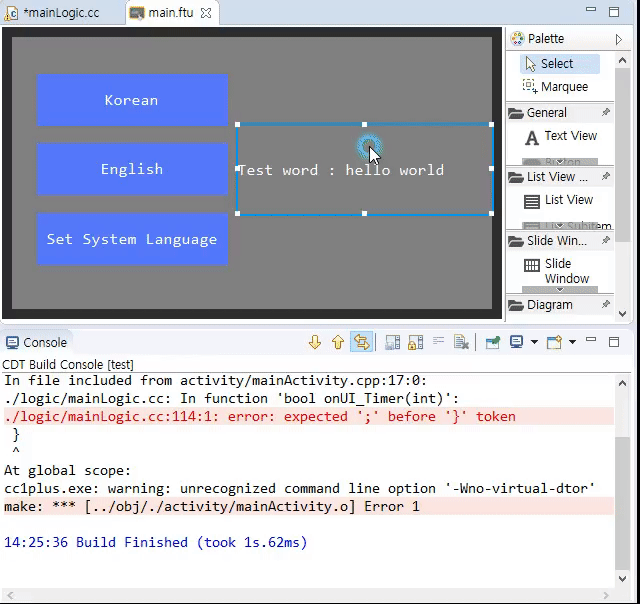Screen dimensions: 640x604
Task: Select the Korean button in designer
Action: 132,100
